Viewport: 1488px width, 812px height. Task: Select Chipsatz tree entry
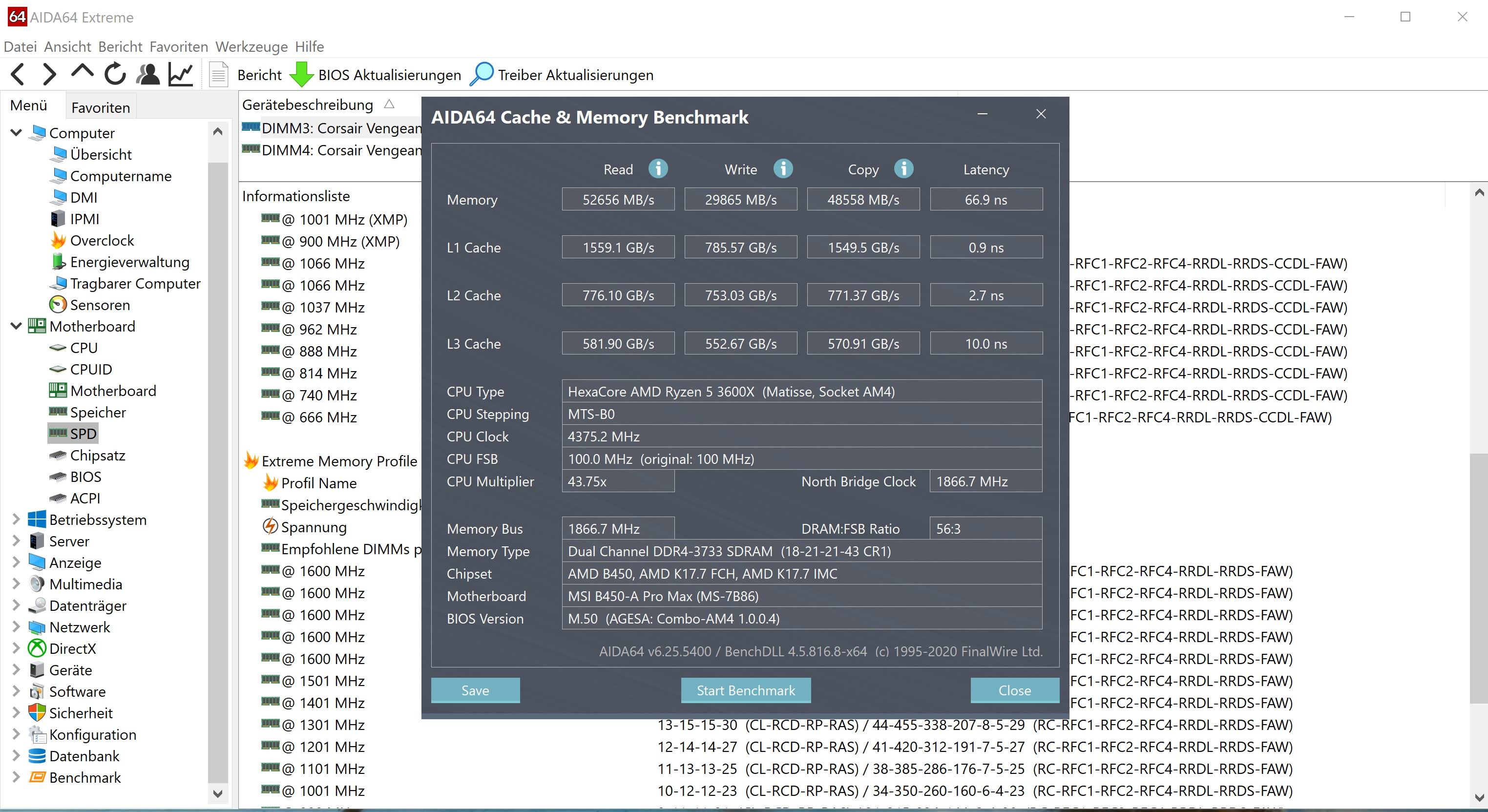click(87, 455)
